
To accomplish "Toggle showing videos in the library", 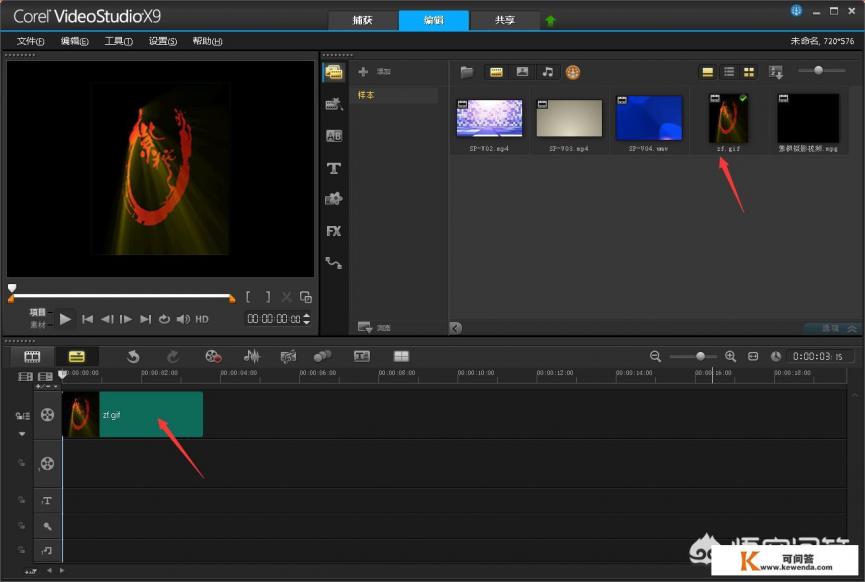I will (x=495, y=72).
